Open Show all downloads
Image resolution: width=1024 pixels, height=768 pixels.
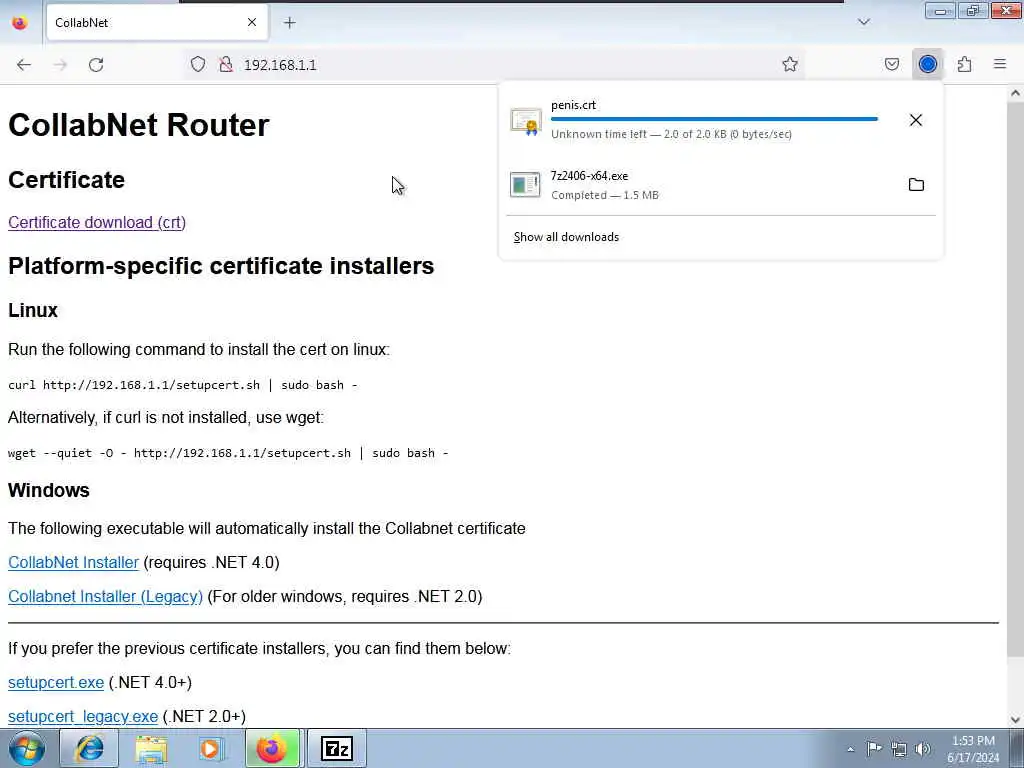click(566, 237)
